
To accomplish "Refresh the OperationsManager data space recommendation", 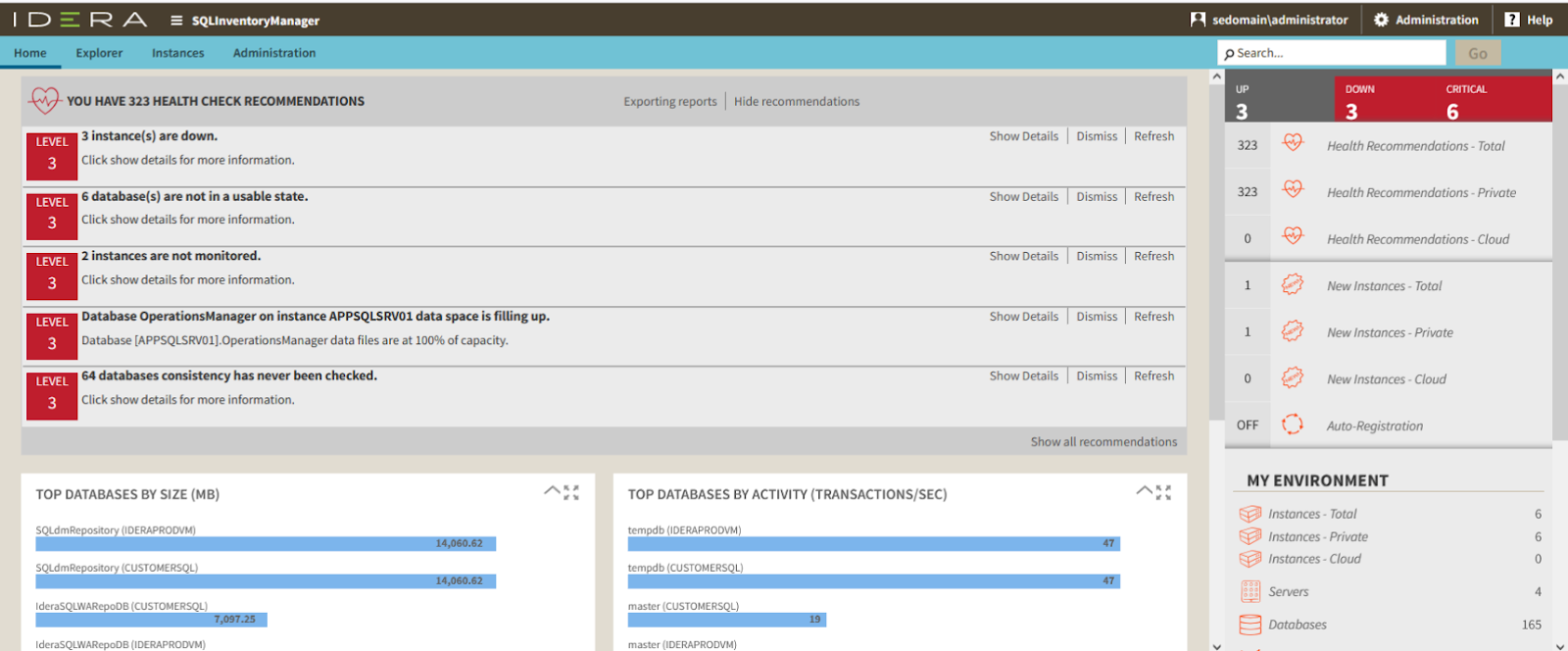I will coord(1153,317).
